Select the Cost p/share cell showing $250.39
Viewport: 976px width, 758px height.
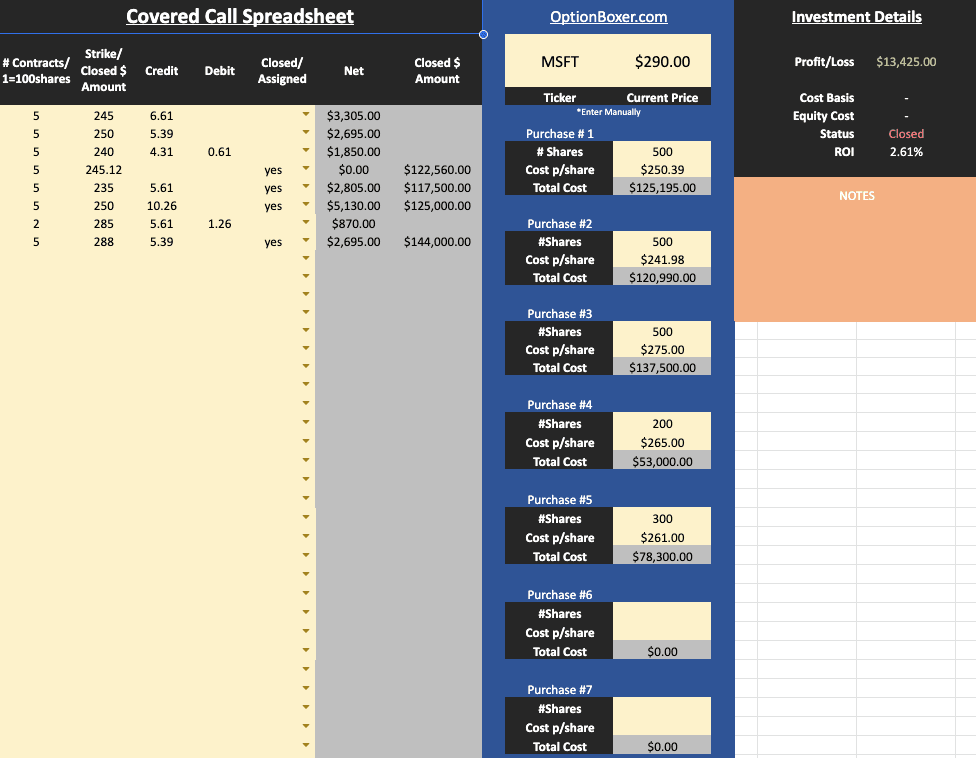click(x=661, y=169)
